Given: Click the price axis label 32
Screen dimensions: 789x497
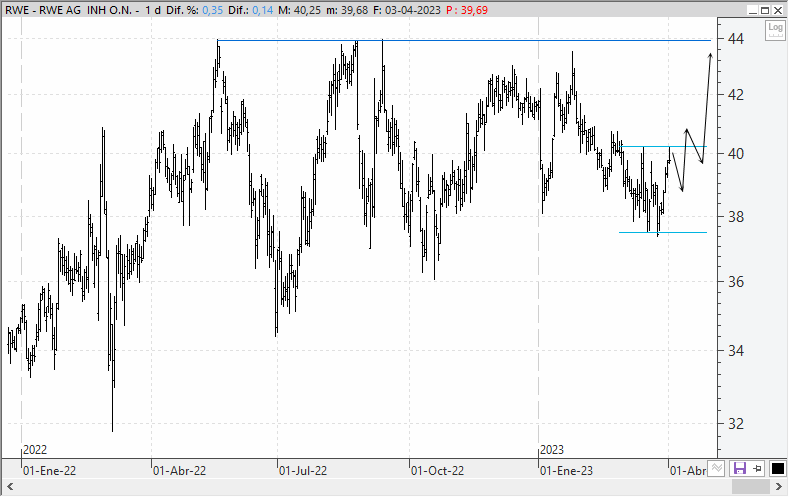Looking at the screenshot, I should [x=736, y=424].
